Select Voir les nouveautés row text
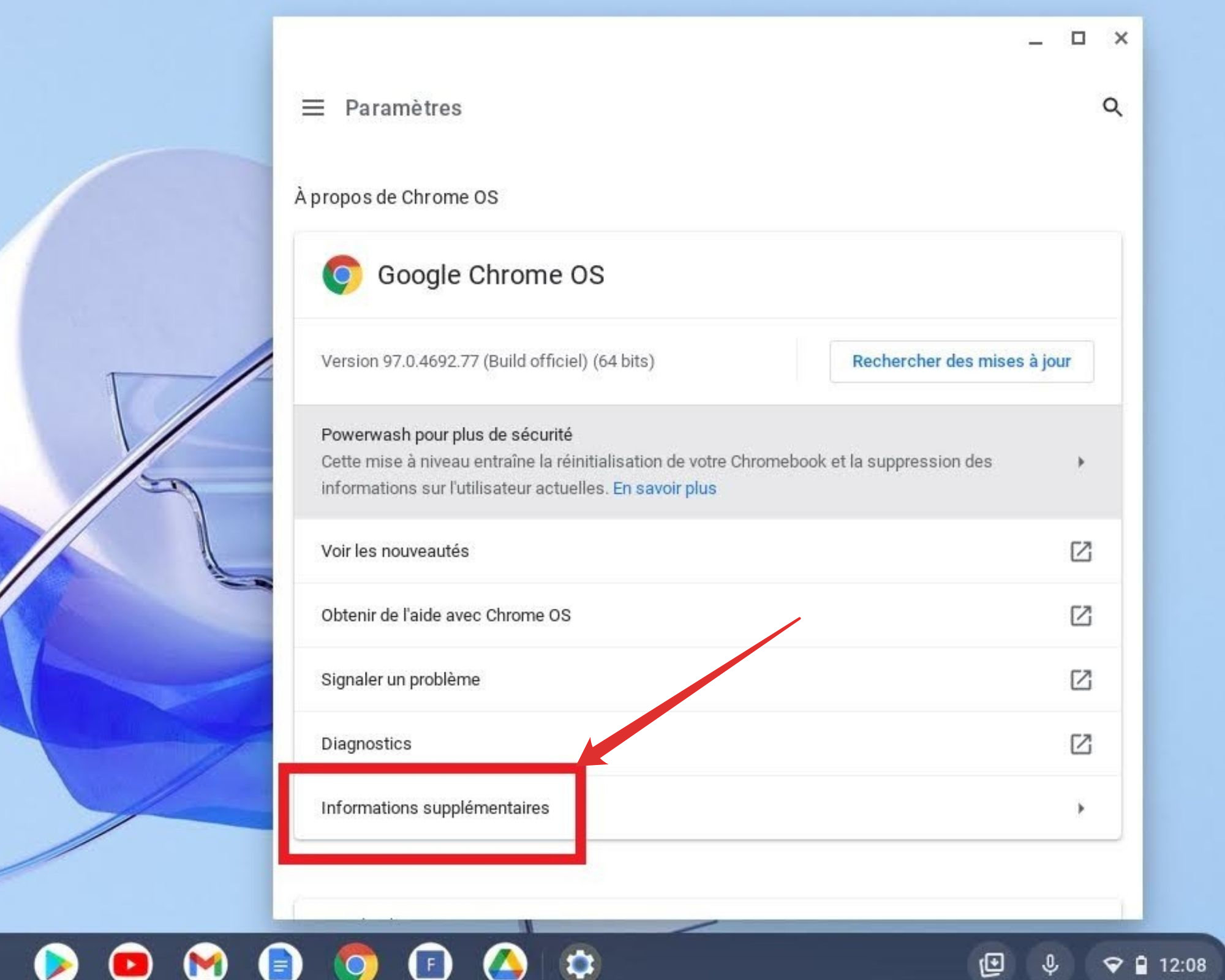Screen dimensions: 1225x980 [395, 551]
